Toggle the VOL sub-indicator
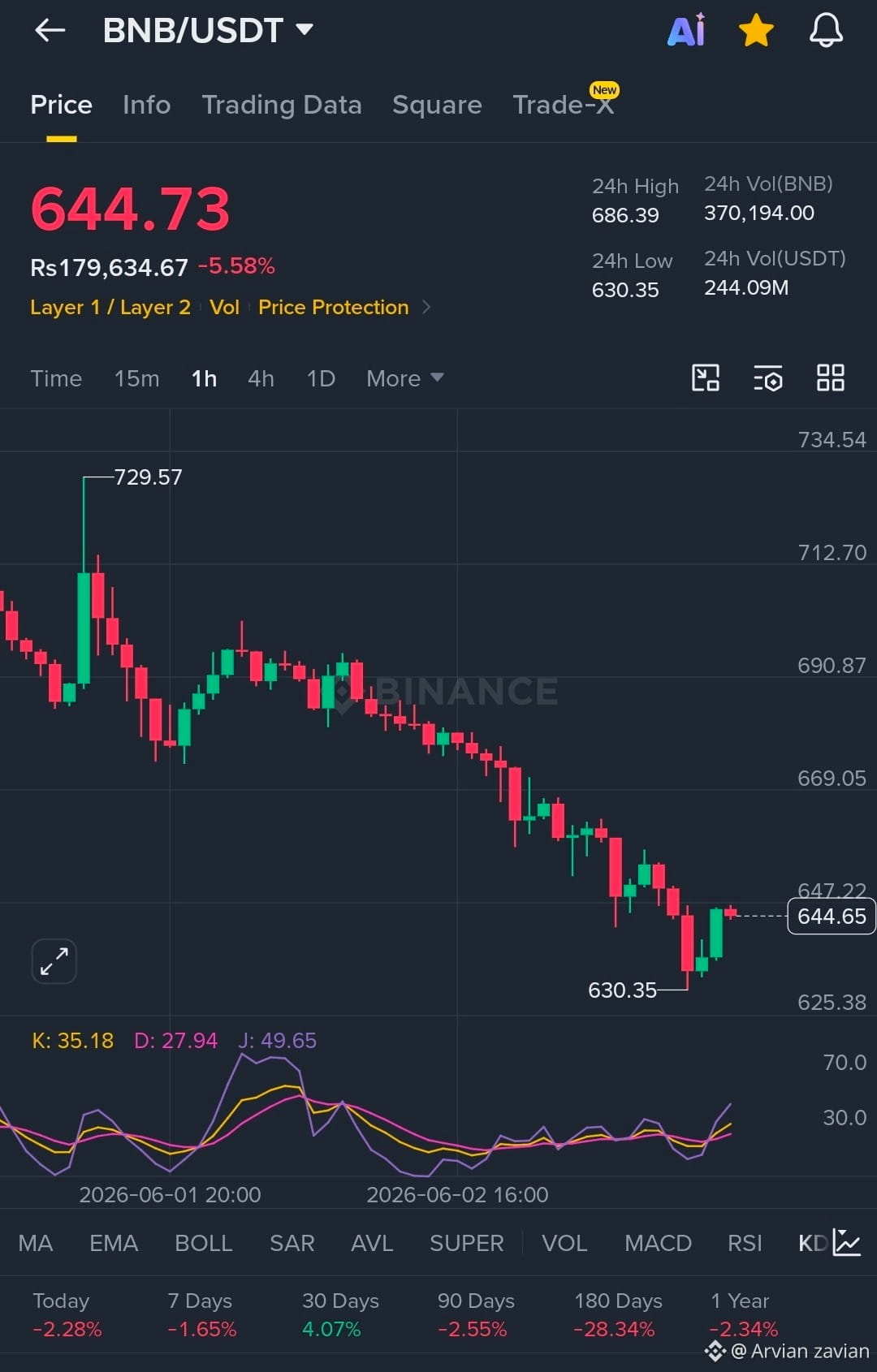This screenshot has height=1372, width=877. click(x=564, y=1243)
